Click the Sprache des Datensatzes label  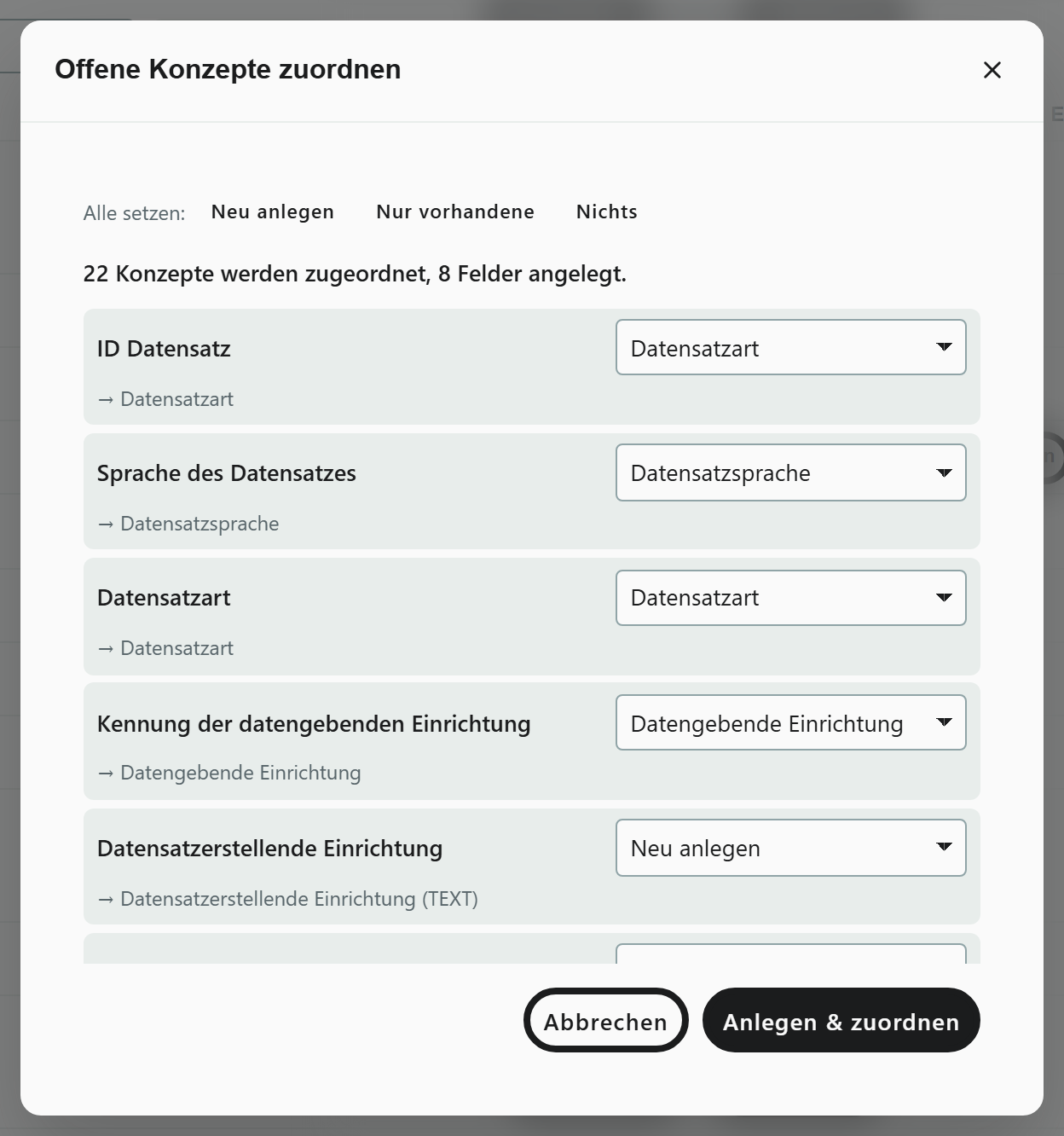[227, 473]
